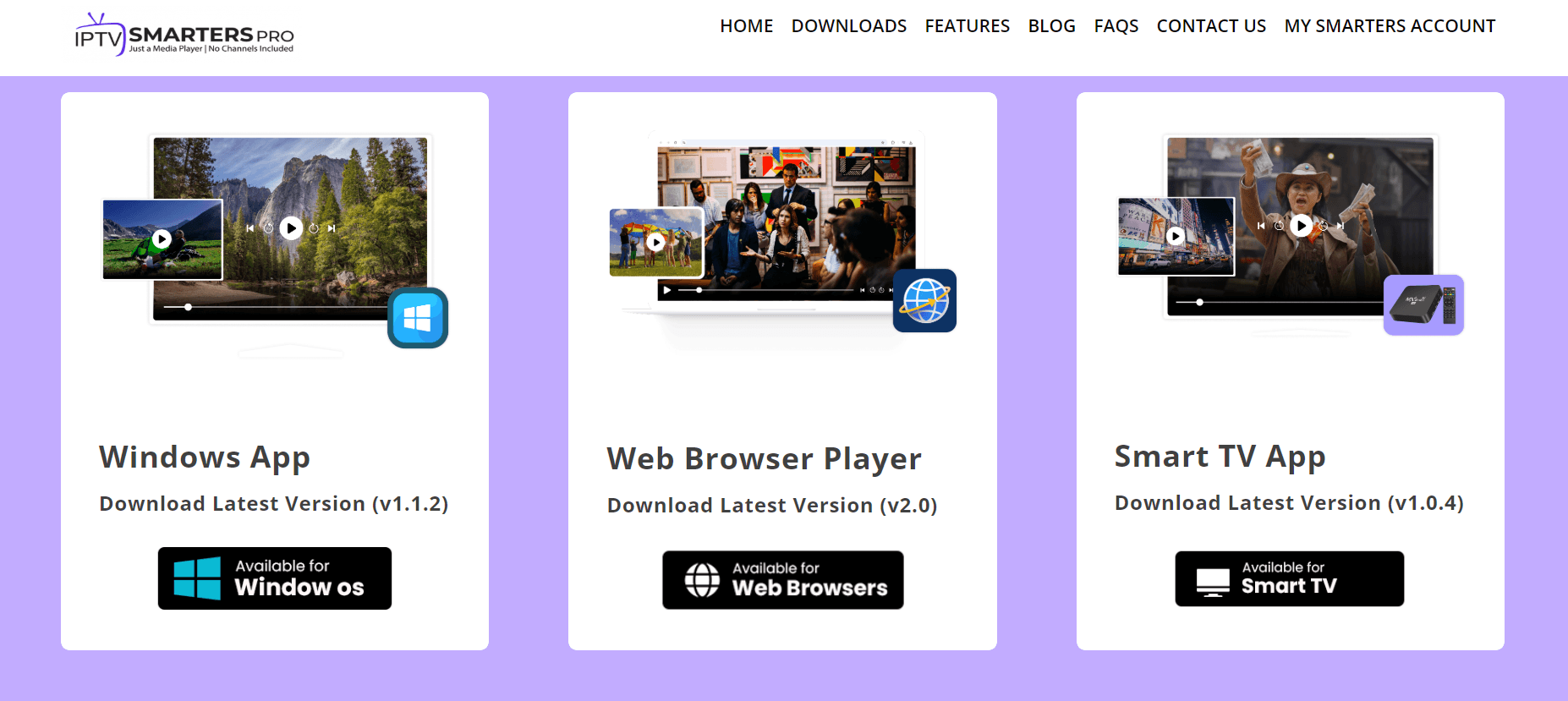Go to the Features page
Image resolution: width=1568 pixels, height=701 pixels.
pos(967,26)
